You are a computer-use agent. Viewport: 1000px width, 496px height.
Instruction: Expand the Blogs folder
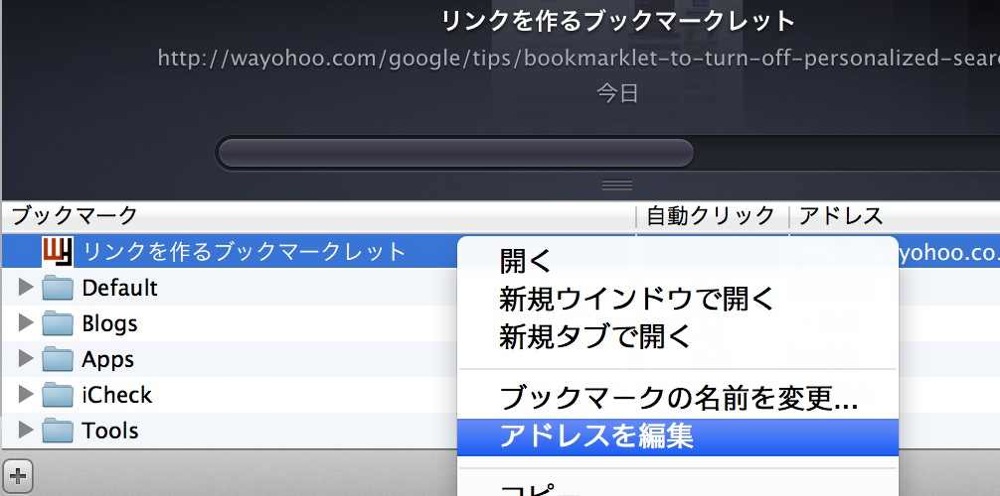(x=26, y=323)
